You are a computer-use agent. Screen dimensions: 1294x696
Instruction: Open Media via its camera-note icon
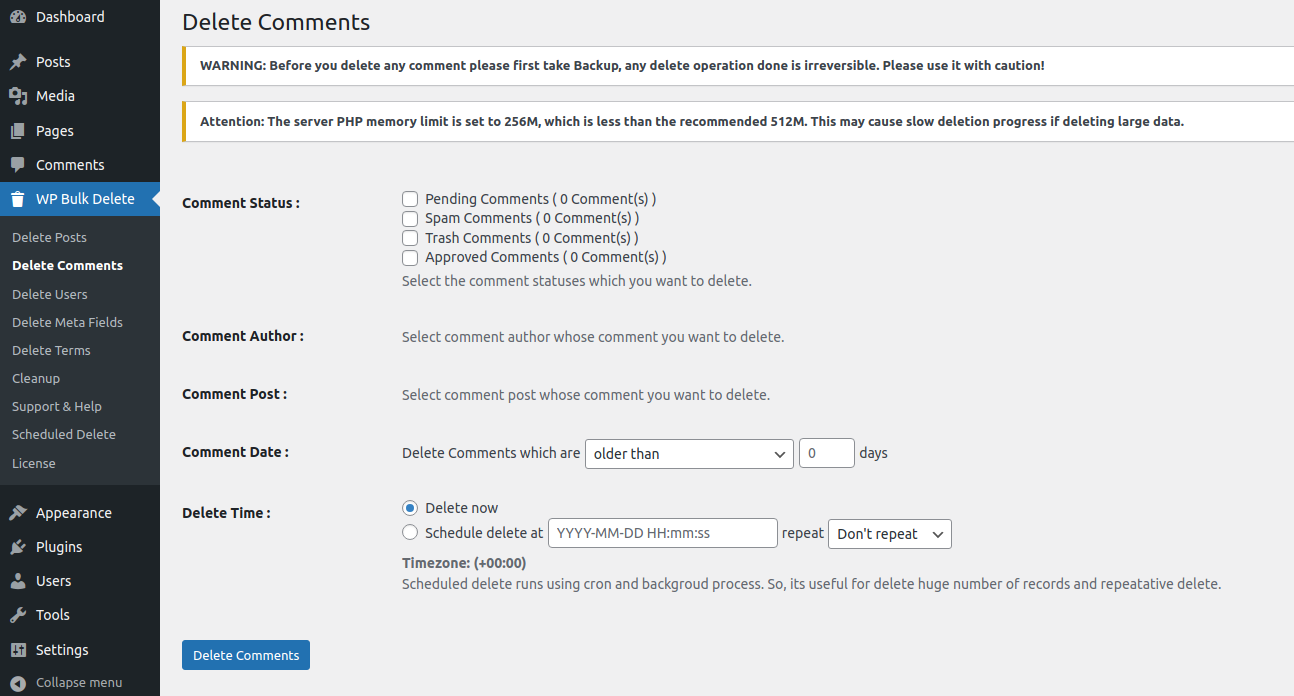click(18, 96)
